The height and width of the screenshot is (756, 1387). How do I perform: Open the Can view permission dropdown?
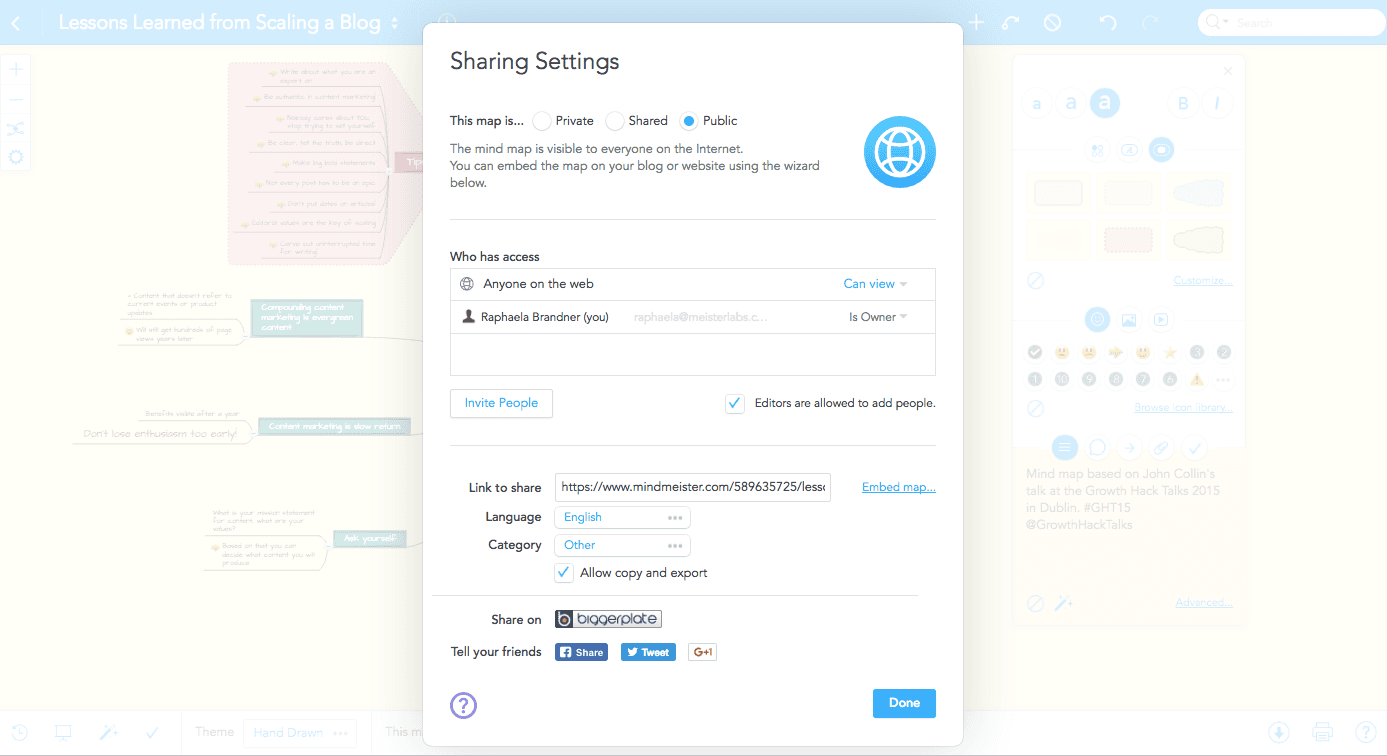pos(875,284)
